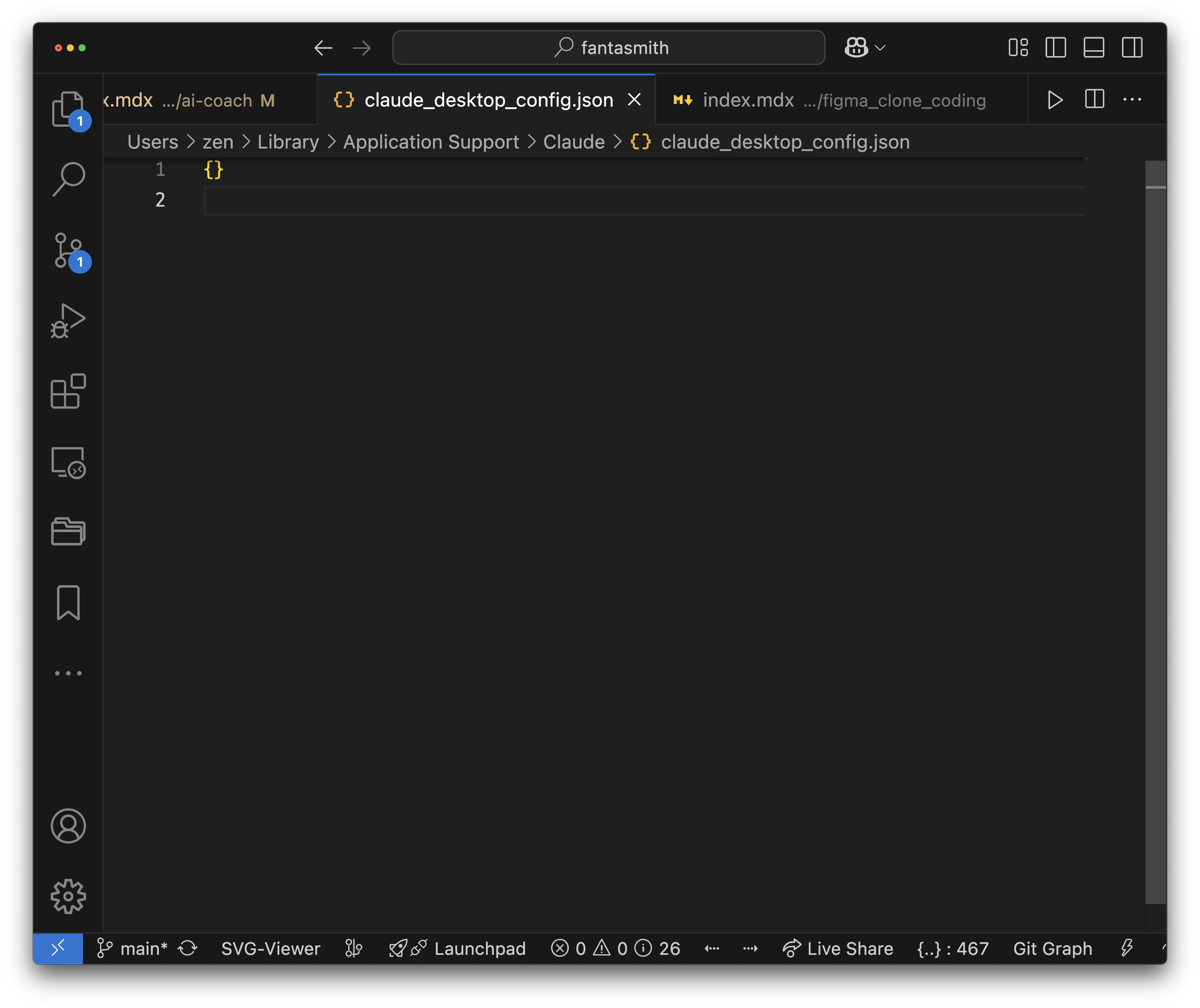The height and width of the screenshot is (1008, 1200).
Task: Click the fantasmith command center search box
Action: click(x=609, y=48)
